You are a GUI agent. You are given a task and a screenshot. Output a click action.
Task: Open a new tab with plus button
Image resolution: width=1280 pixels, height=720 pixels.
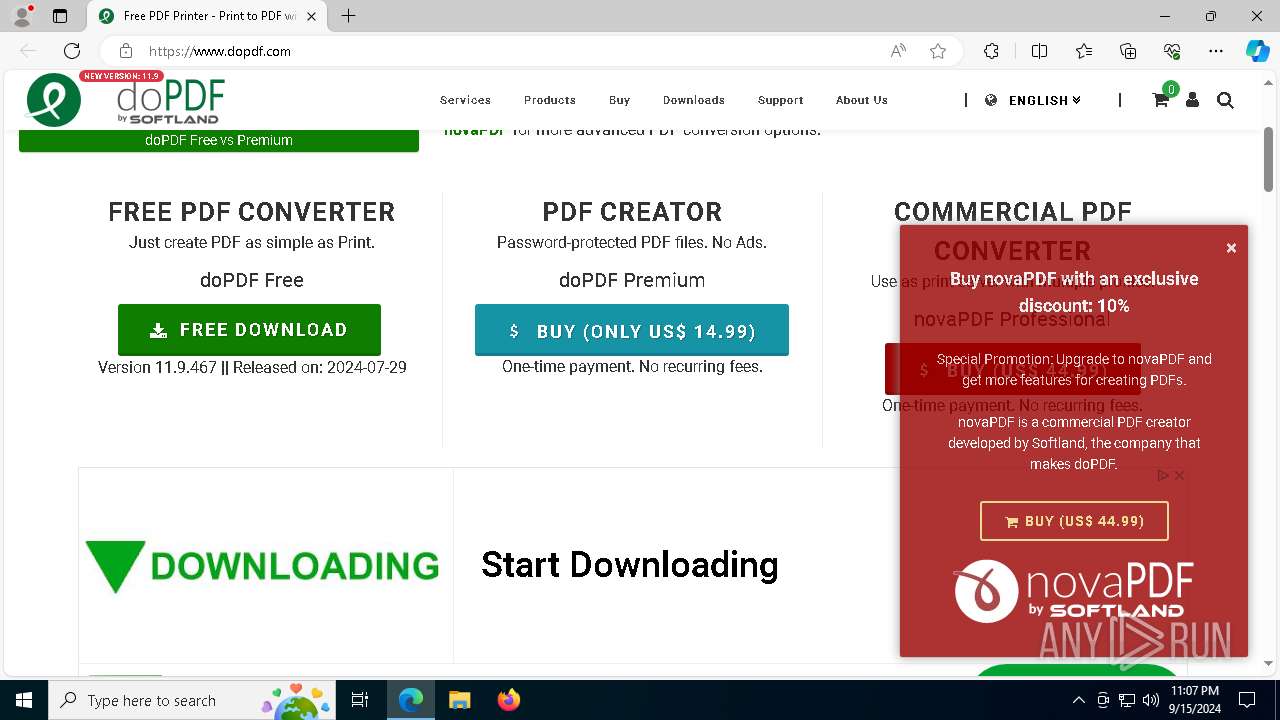pyautogui.click(x=348, y=16)
